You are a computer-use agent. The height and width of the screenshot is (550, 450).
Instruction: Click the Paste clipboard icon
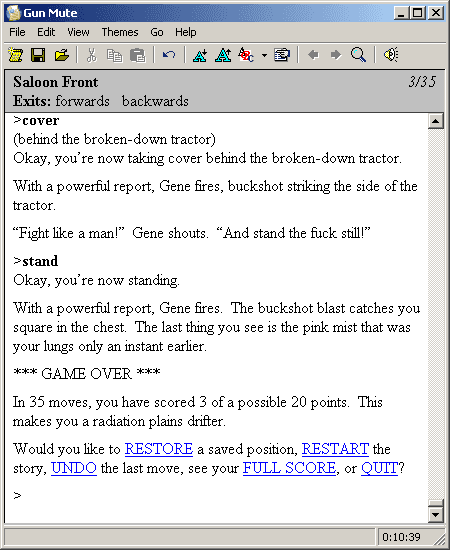[137, 55]
